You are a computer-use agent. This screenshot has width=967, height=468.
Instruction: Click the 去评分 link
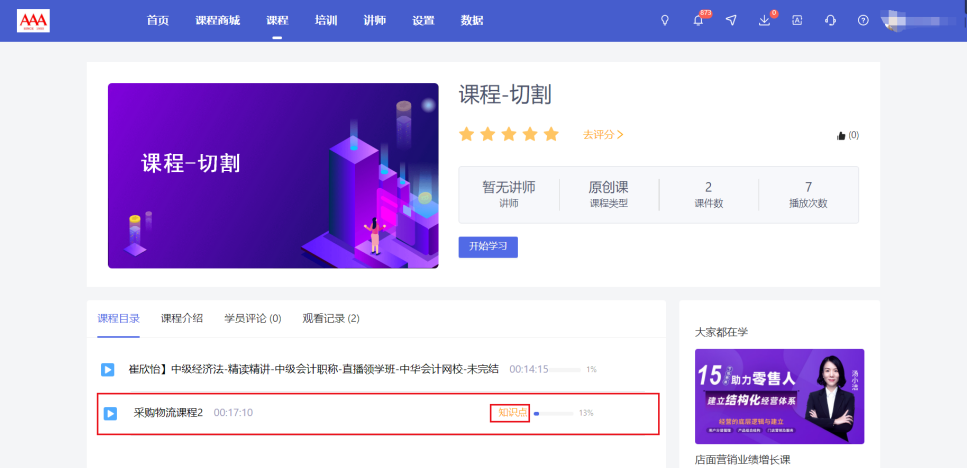[603, 134]
